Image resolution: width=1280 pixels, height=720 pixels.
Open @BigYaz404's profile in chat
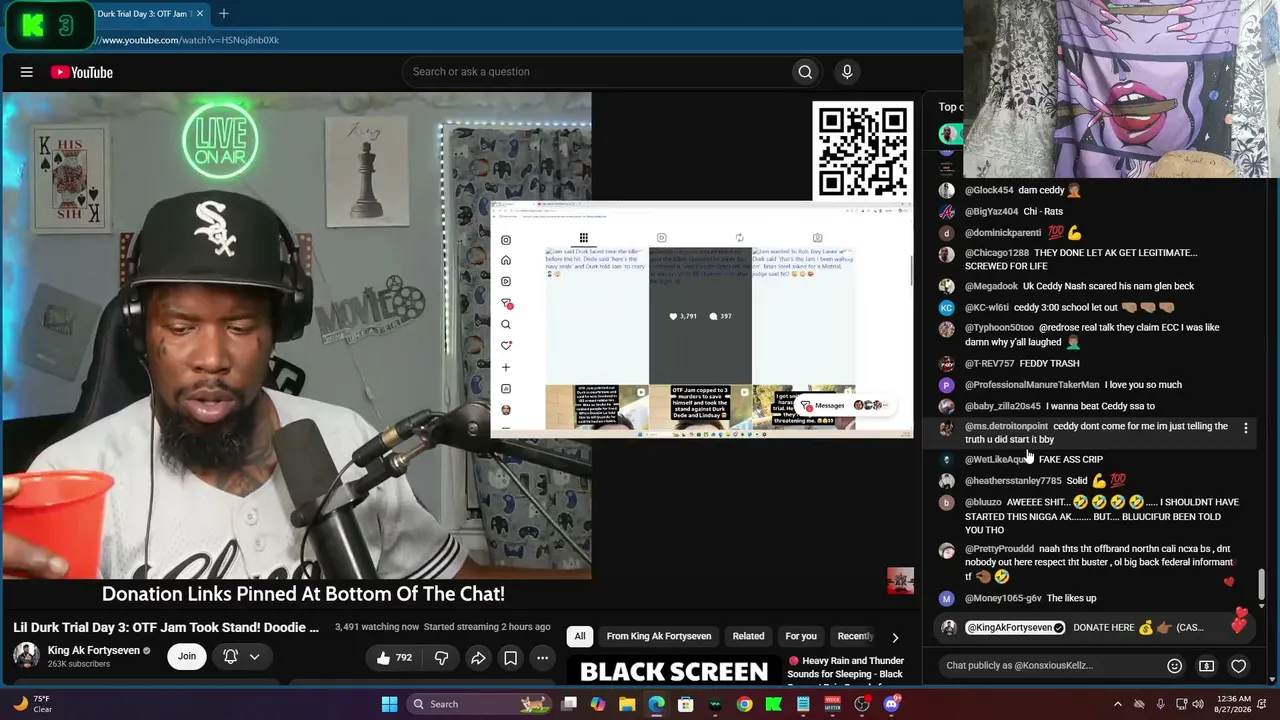pos(991,211)
